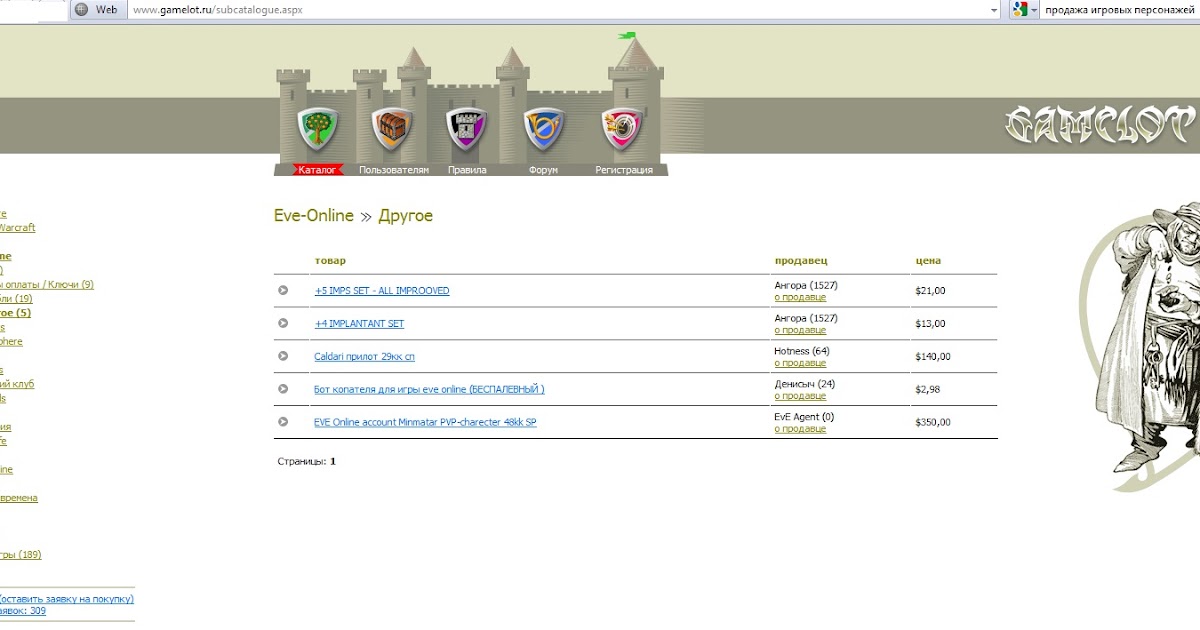Screen dimensions: 1200x630
Task: Open sidebar link ending 'гры (189)'
Action: tap(21, 555)
